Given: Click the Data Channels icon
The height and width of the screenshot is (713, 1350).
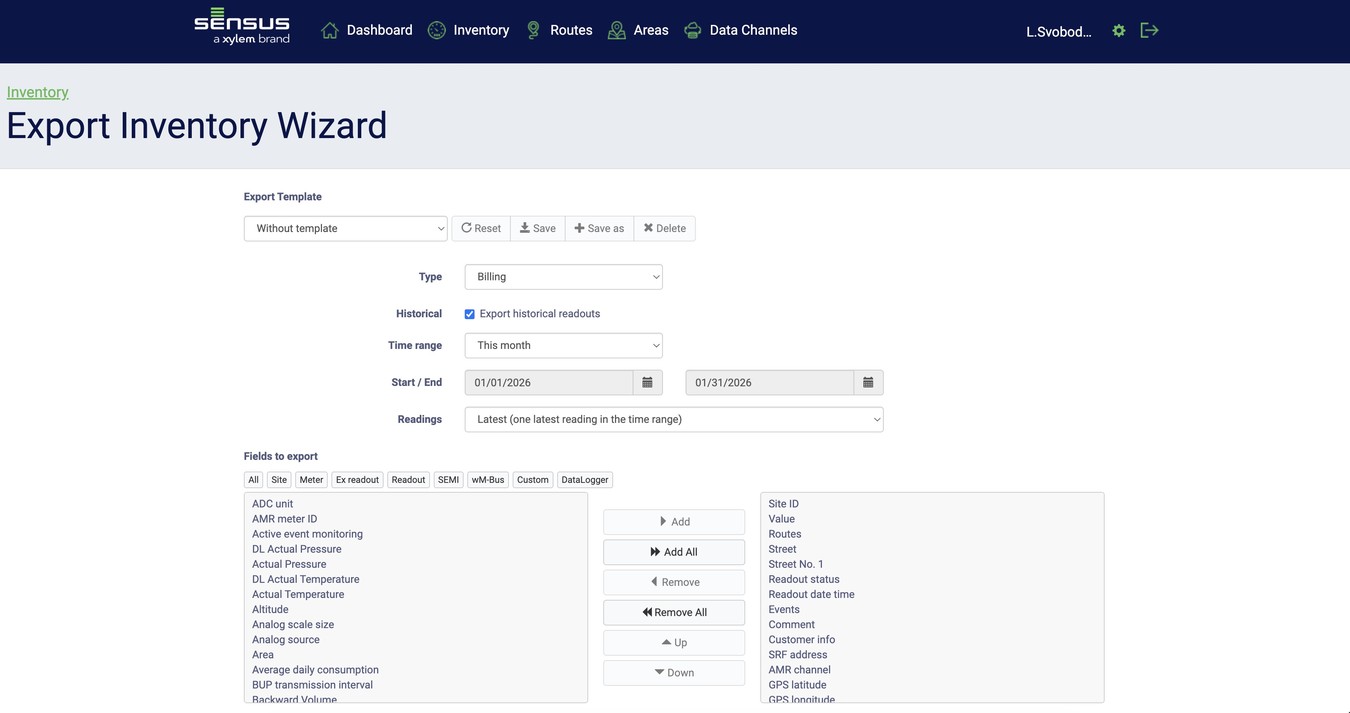Looking at the screenshot, I should pos(692,30).
